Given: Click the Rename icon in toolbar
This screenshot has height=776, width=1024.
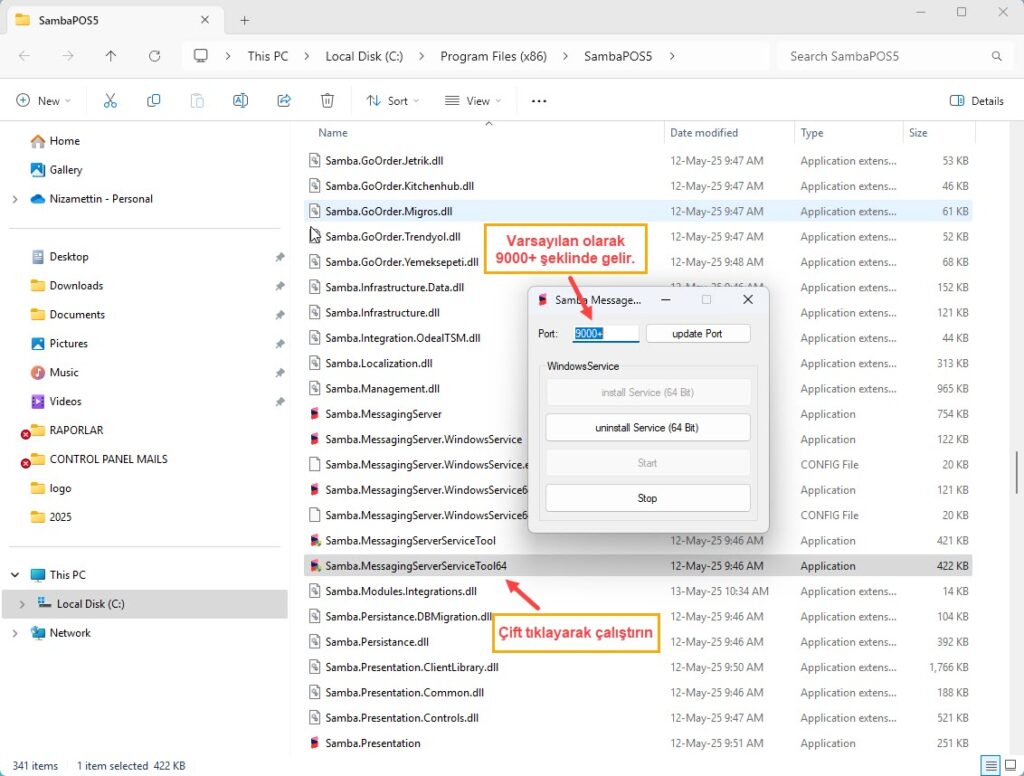Looking at the screenshot, I should point(240,101).
